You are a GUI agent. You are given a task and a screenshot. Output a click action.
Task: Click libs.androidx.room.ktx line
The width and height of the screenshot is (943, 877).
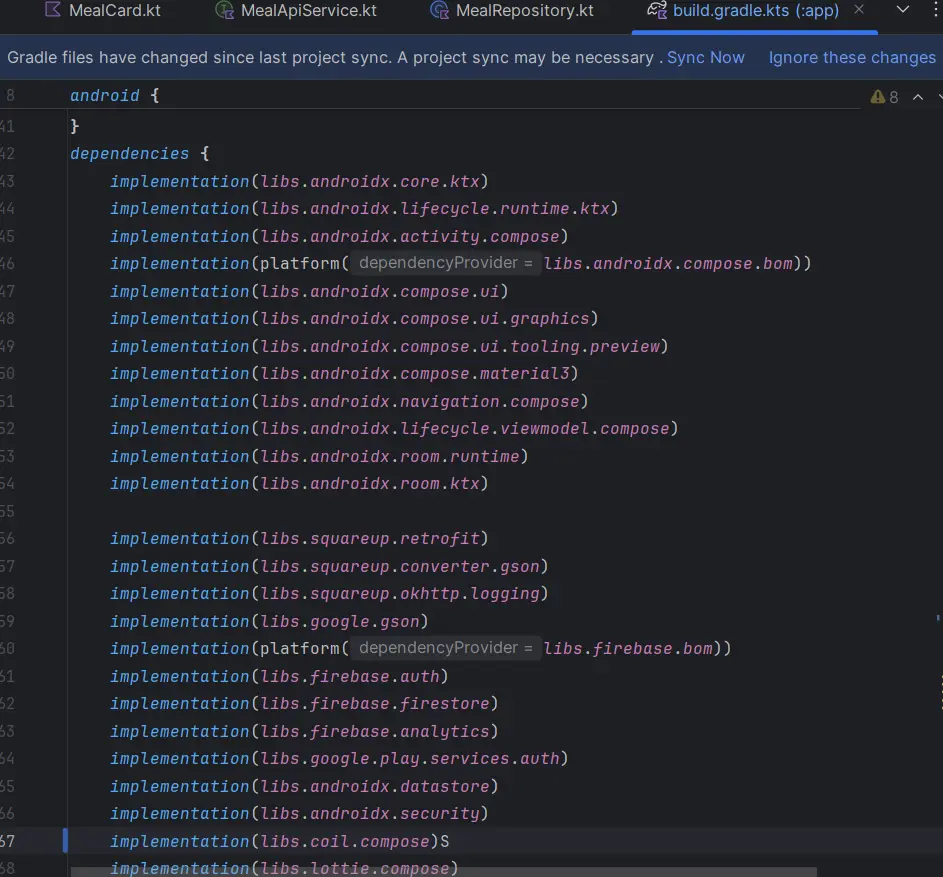point(299,484)
